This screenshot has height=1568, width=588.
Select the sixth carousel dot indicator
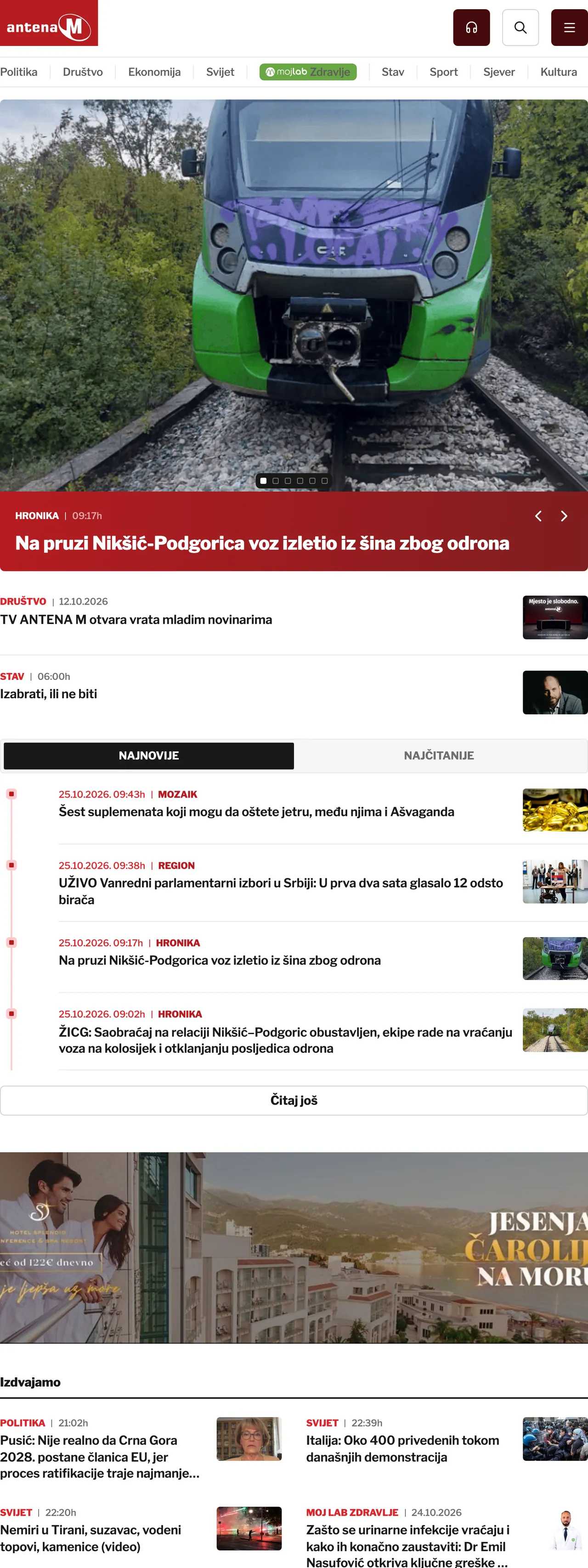pos(324,481)
